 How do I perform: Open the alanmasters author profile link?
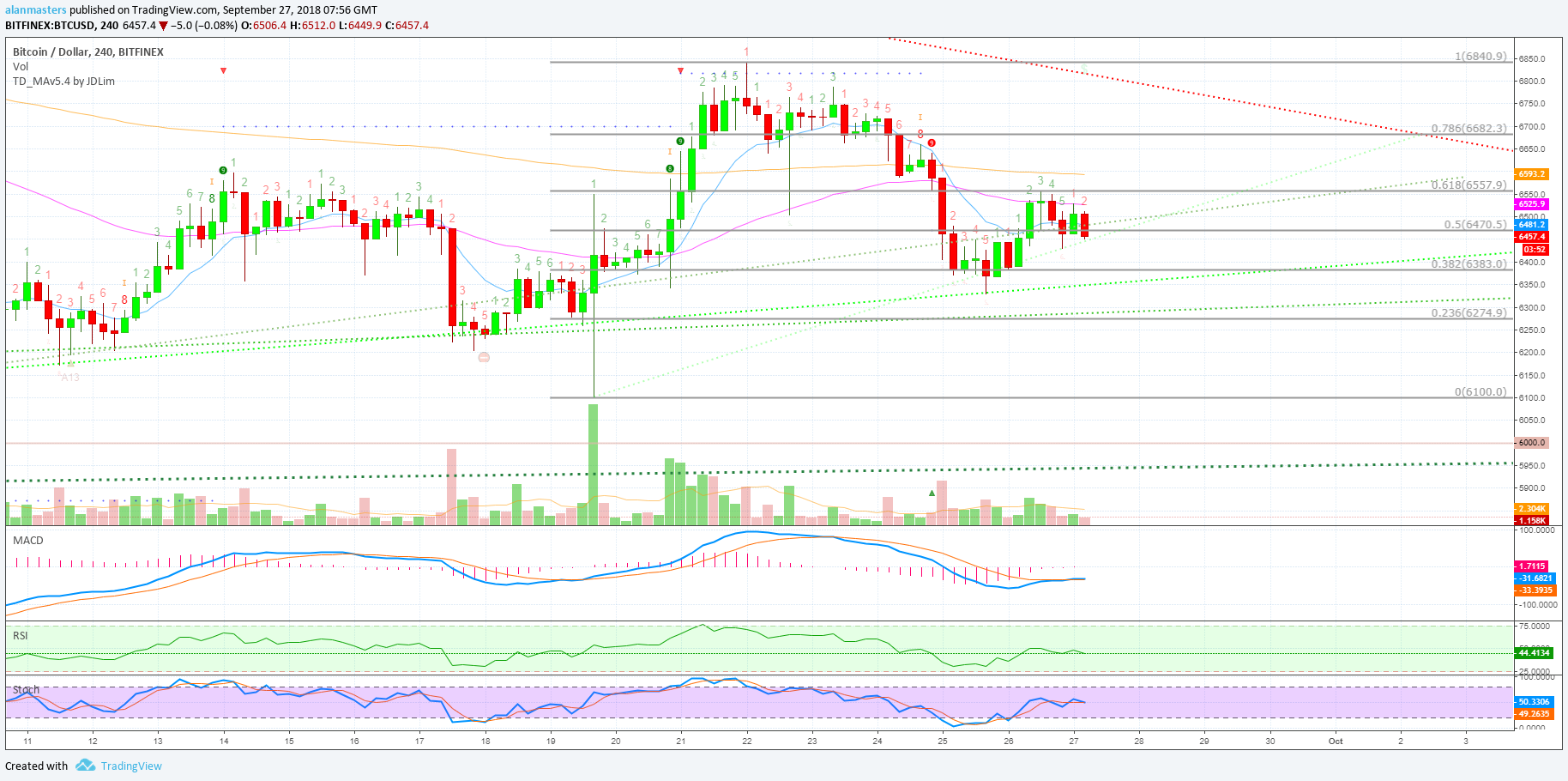click(x=36, y=10)
